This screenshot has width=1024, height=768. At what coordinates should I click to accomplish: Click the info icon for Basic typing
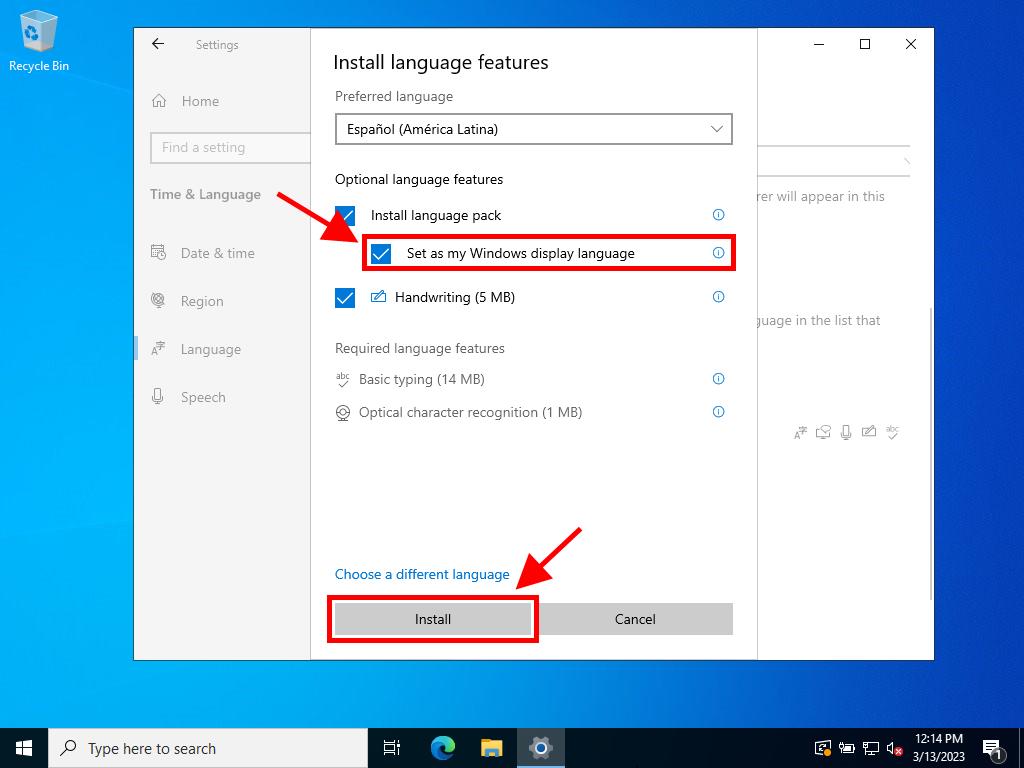(x=718, y=379)
